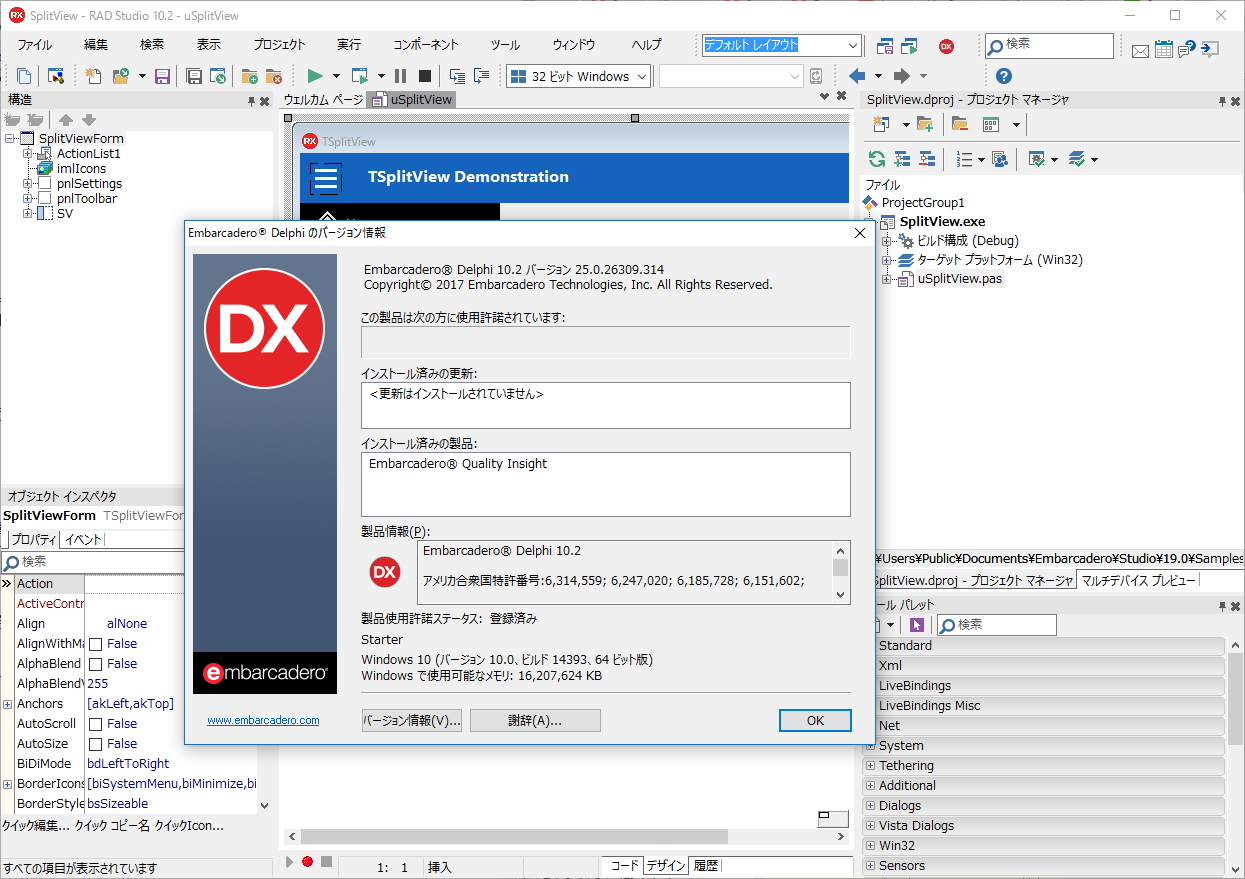Click OK to close the version dialog
This screenshot has height=879, width=1245.
pos(815,720)
